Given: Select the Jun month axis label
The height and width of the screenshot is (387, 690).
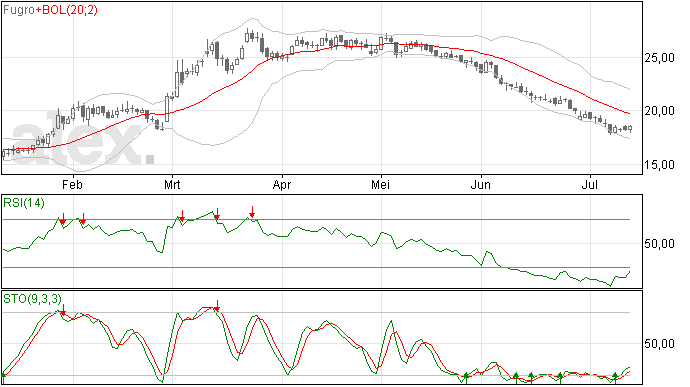Looking at the screenshot, I should [481, 184].
